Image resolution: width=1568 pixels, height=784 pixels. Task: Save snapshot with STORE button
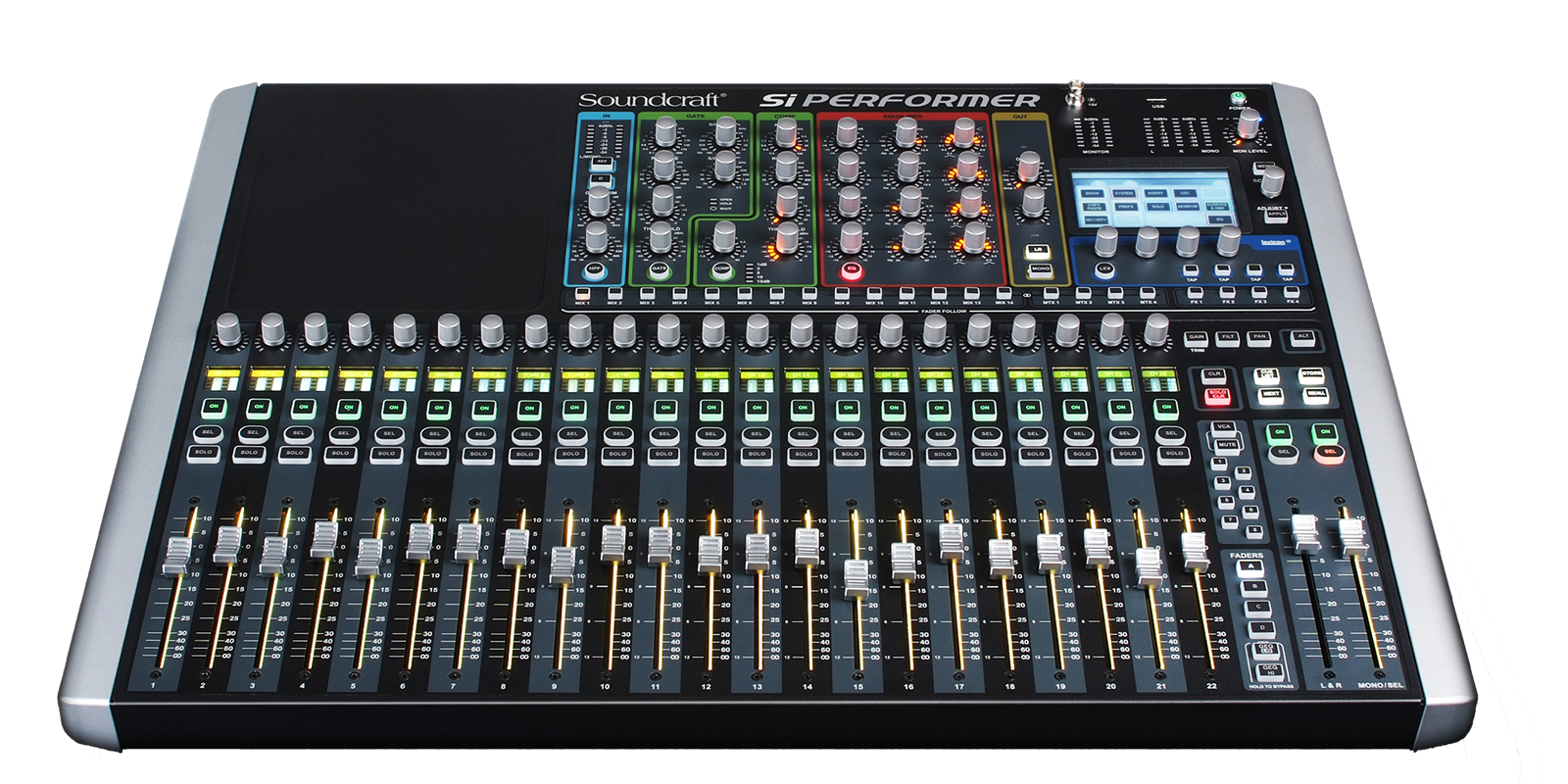[1311, 375]
